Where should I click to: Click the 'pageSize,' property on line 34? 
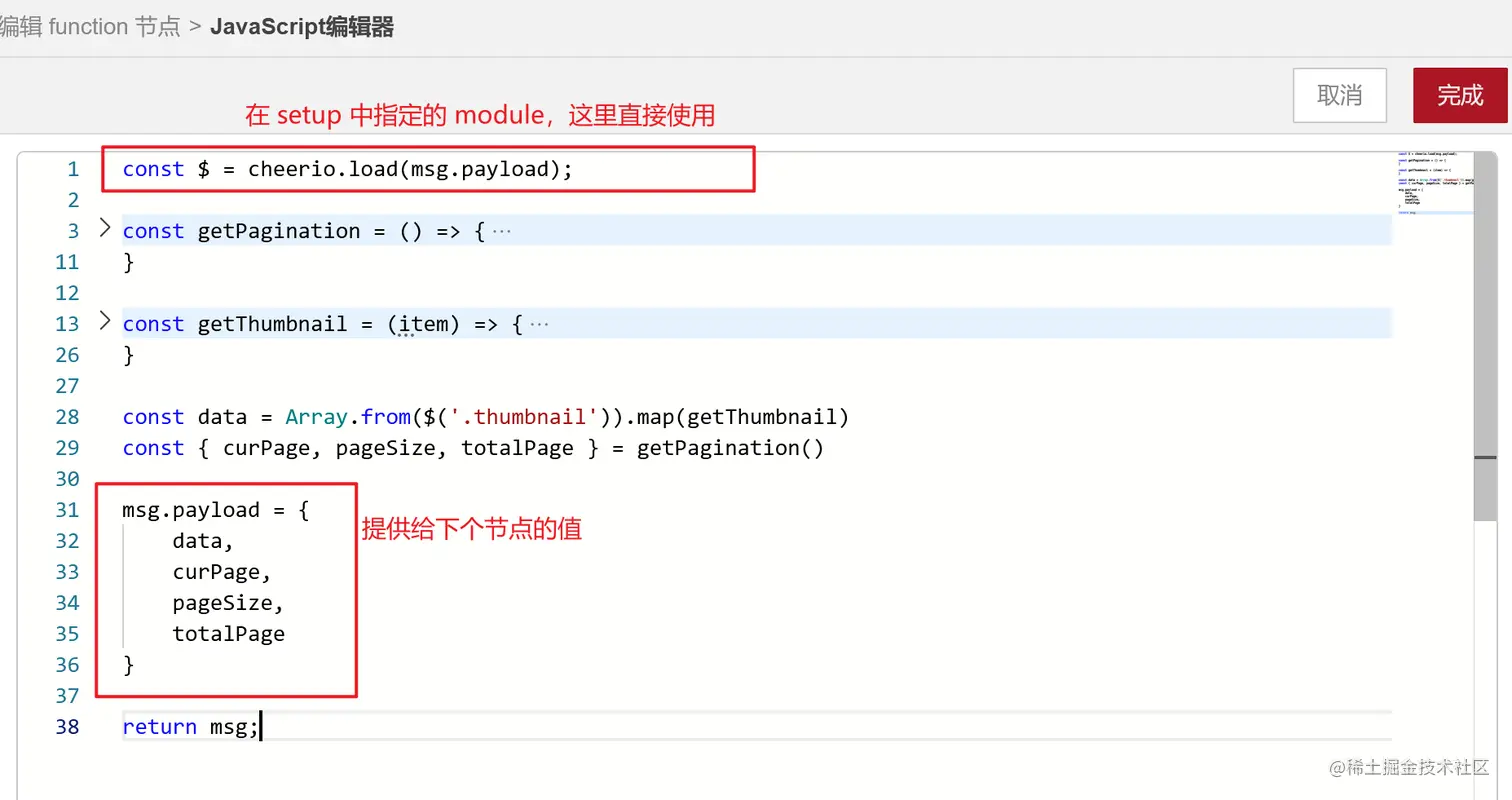(x=229, y=603)
